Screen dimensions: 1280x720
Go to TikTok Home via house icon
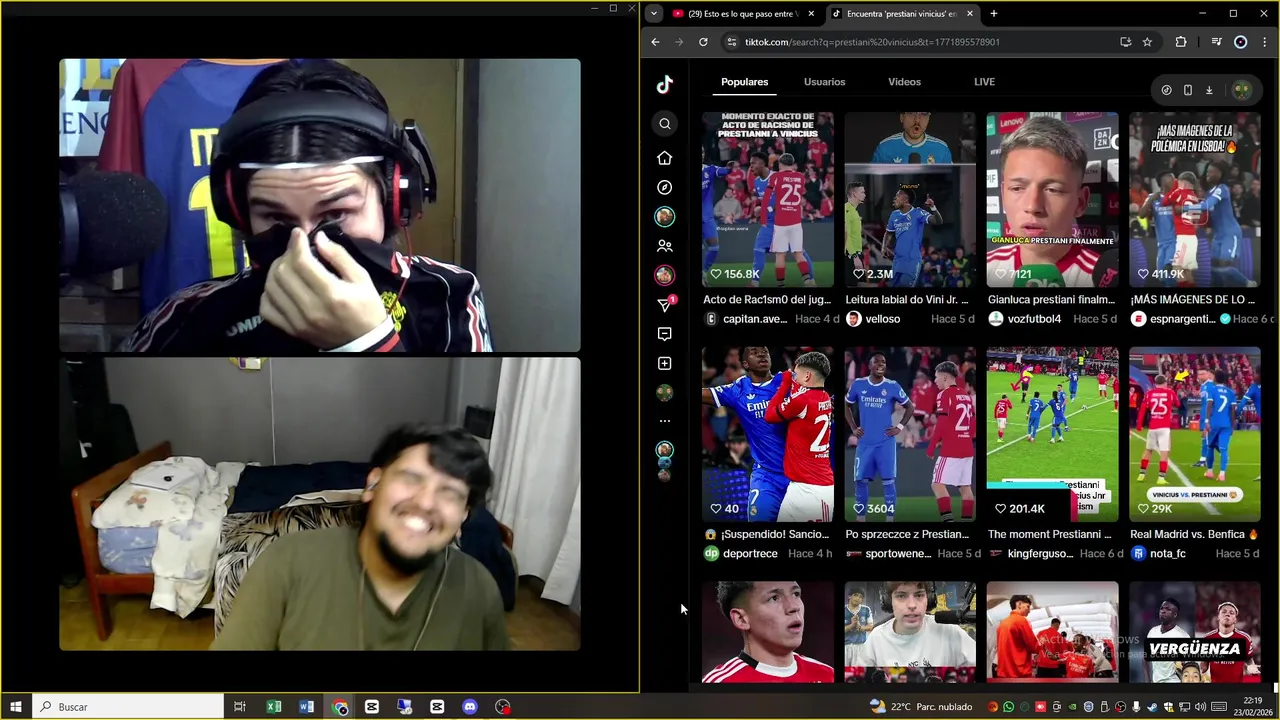coord(665,158)
